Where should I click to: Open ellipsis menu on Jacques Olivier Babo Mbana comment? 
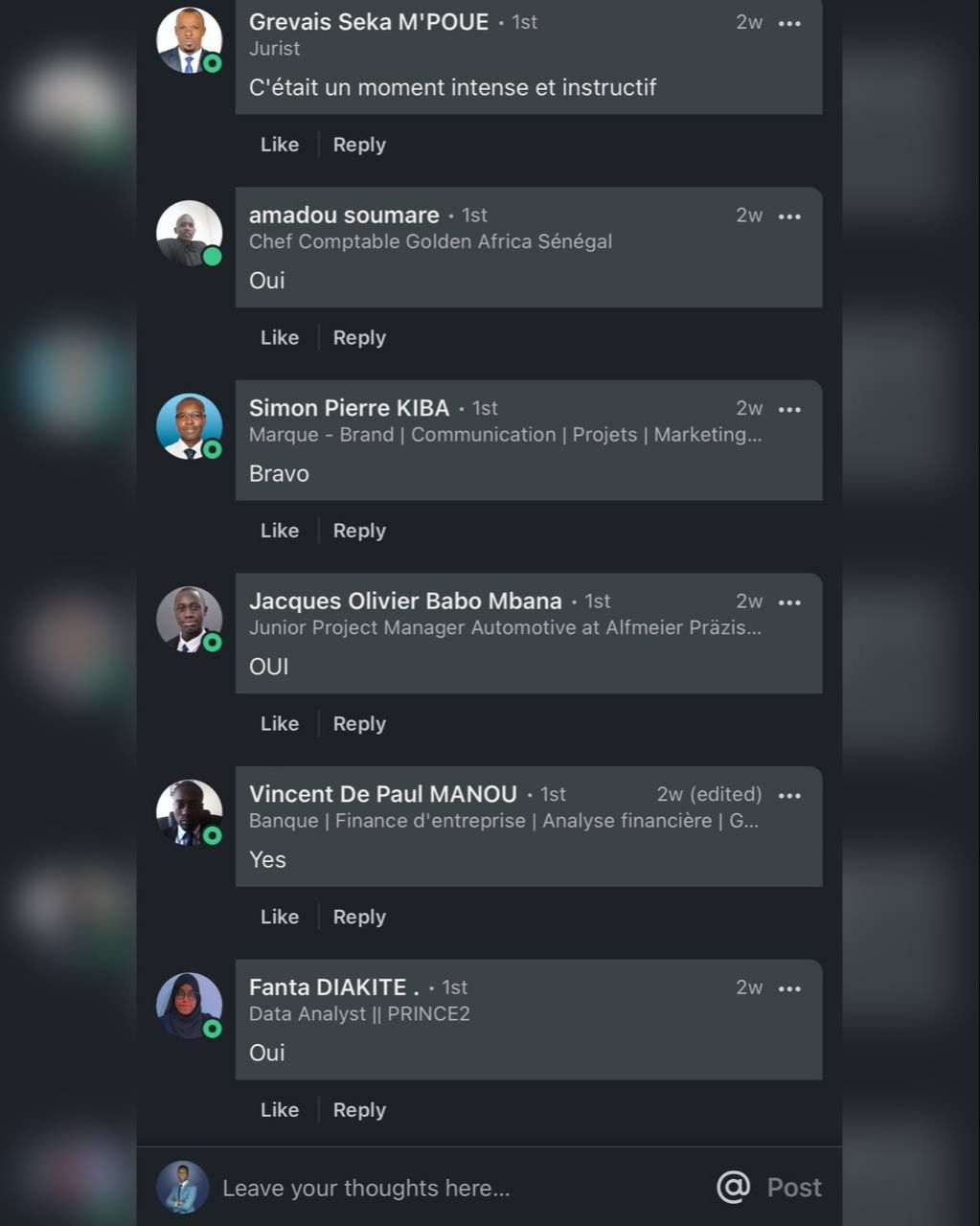click(789, 602)
